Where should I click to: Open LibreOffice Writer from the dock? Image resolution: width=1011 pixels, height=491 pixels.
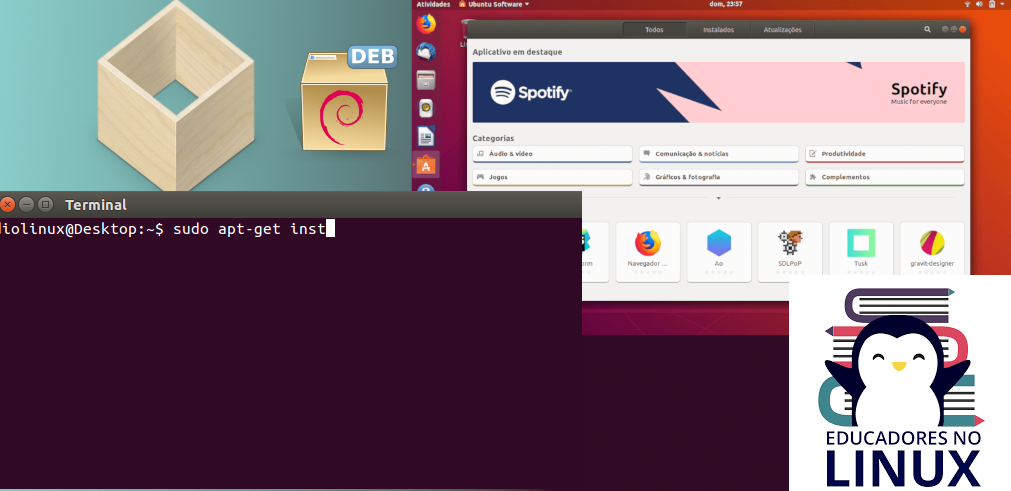[426, 136]
